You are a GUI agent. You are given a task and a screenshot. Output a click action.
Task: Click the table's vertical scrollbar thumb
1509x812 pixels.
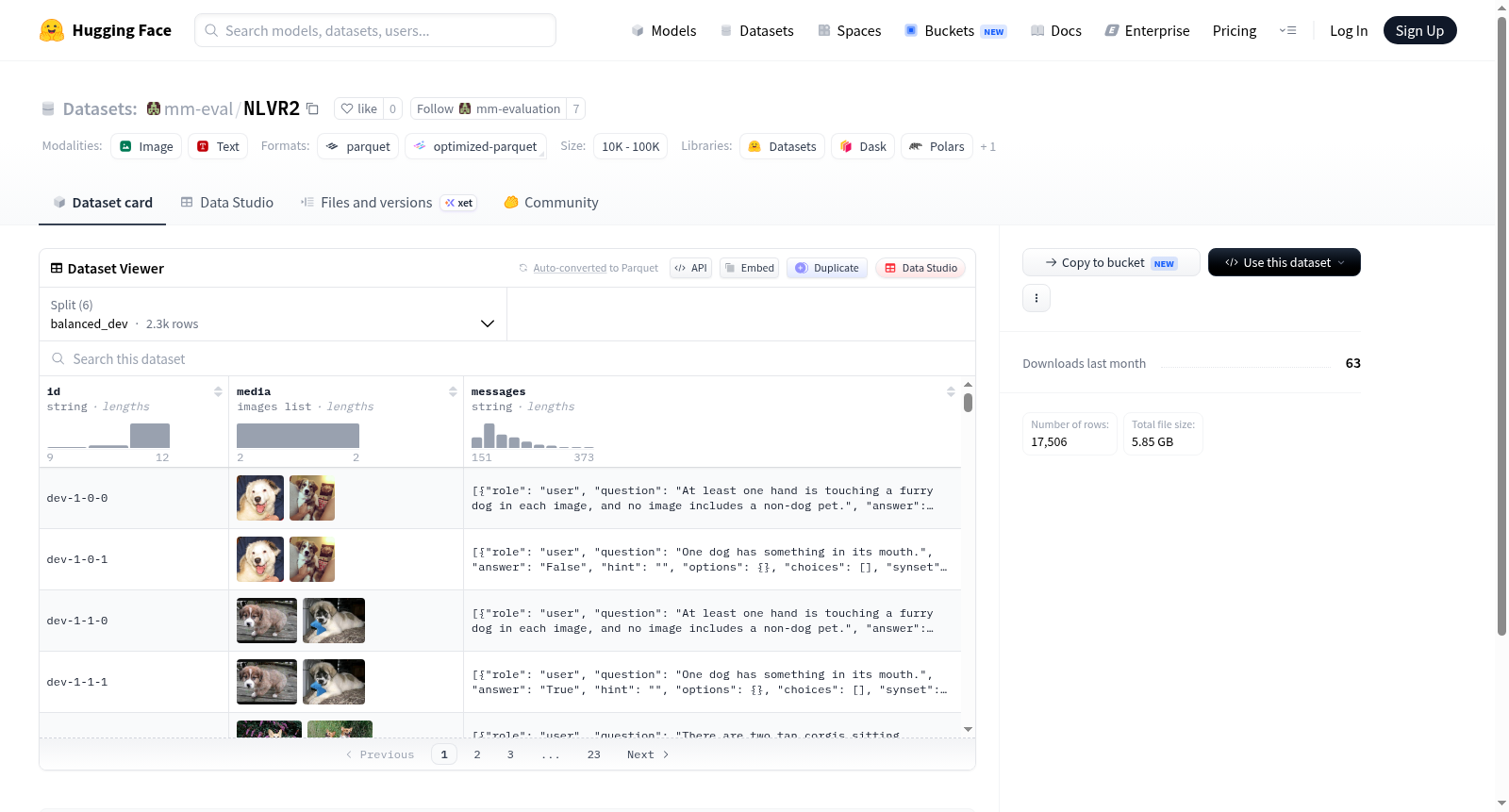click(968, 403)
